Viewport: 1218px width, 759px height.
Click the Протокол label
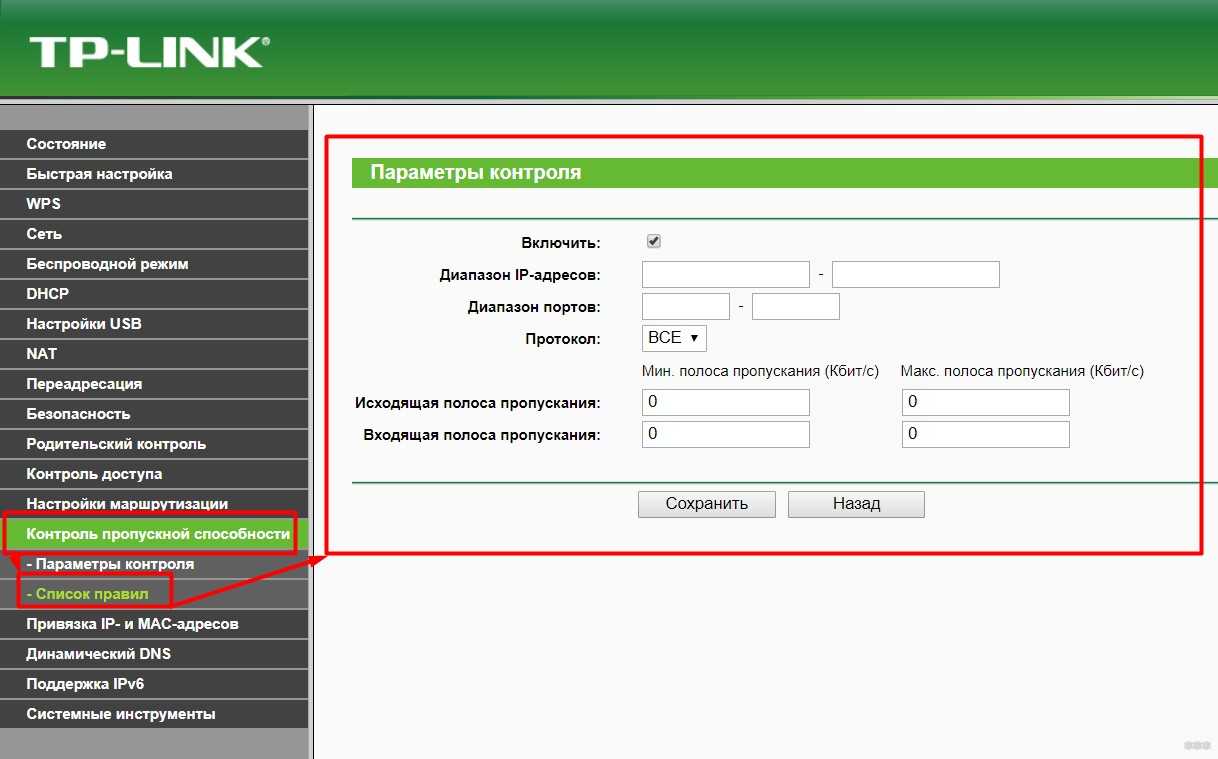563,339
